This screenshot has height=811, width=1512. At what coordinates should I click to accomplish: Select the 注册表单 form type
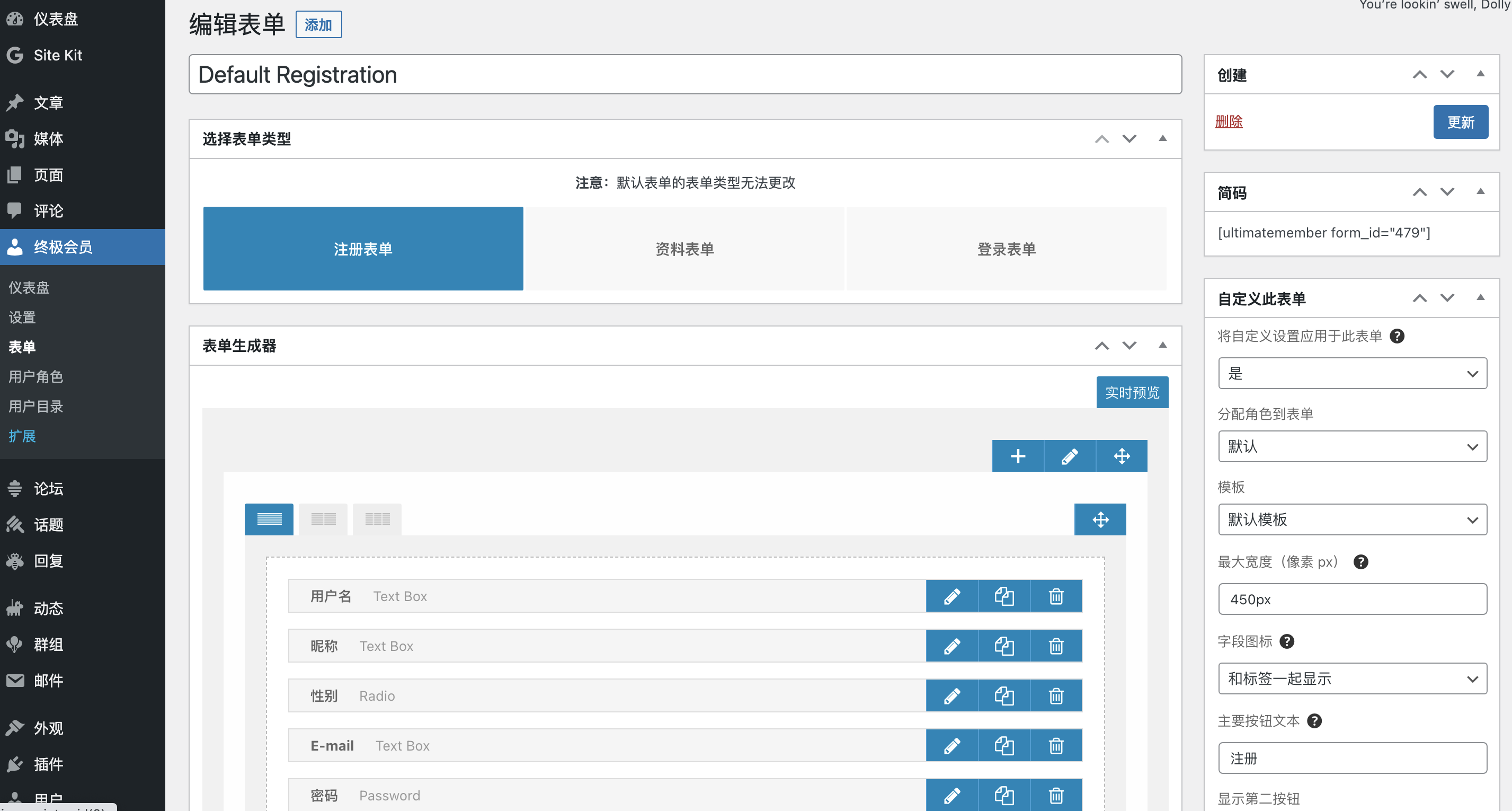pyautogui.click(x=363, y=249)
